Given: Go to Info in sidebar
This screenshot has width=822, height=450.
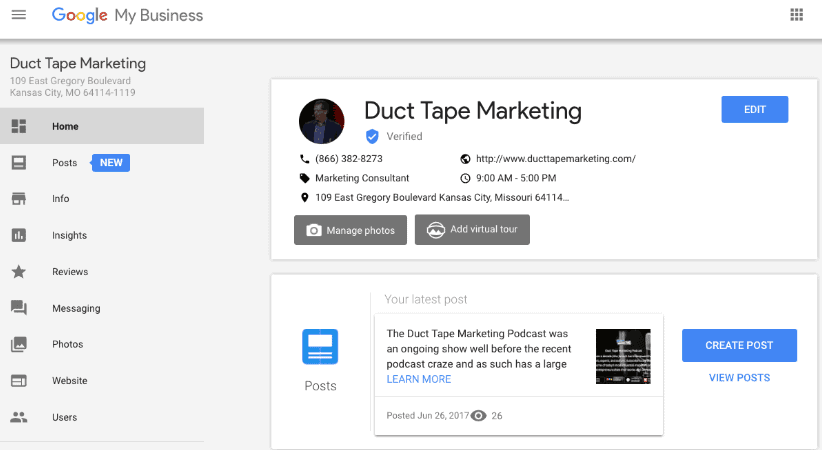Looking at the screenshot, I should click(x=61, y=199).
